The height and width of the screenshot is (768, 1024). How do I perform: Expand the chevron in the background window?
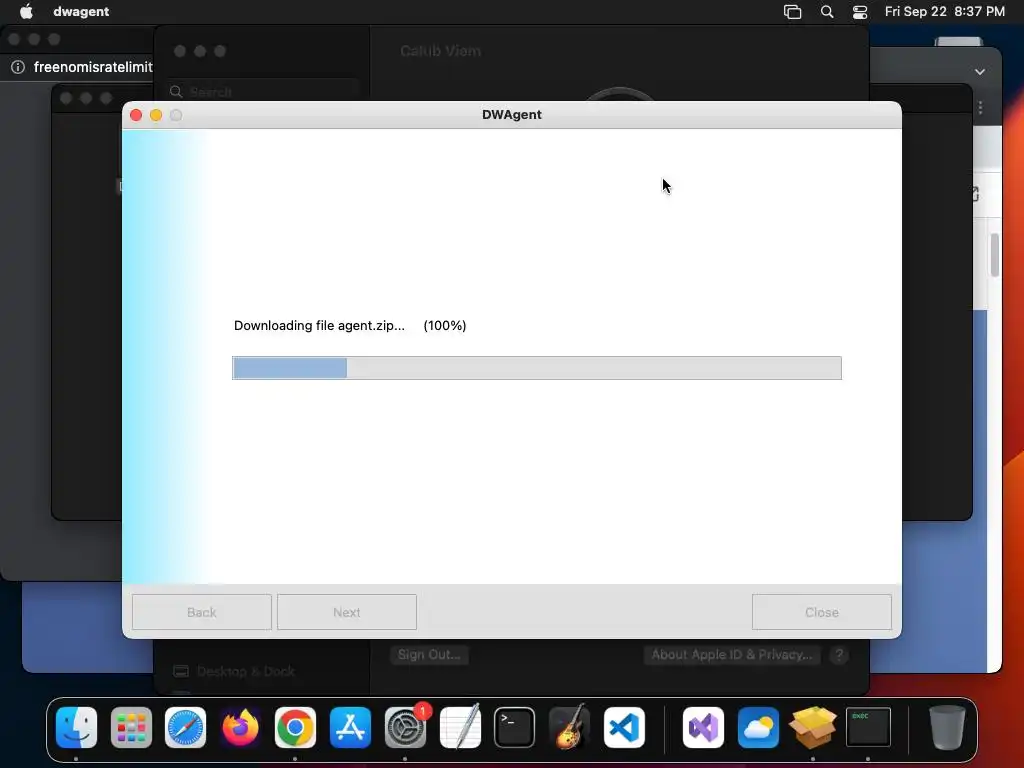click(980, 71)
